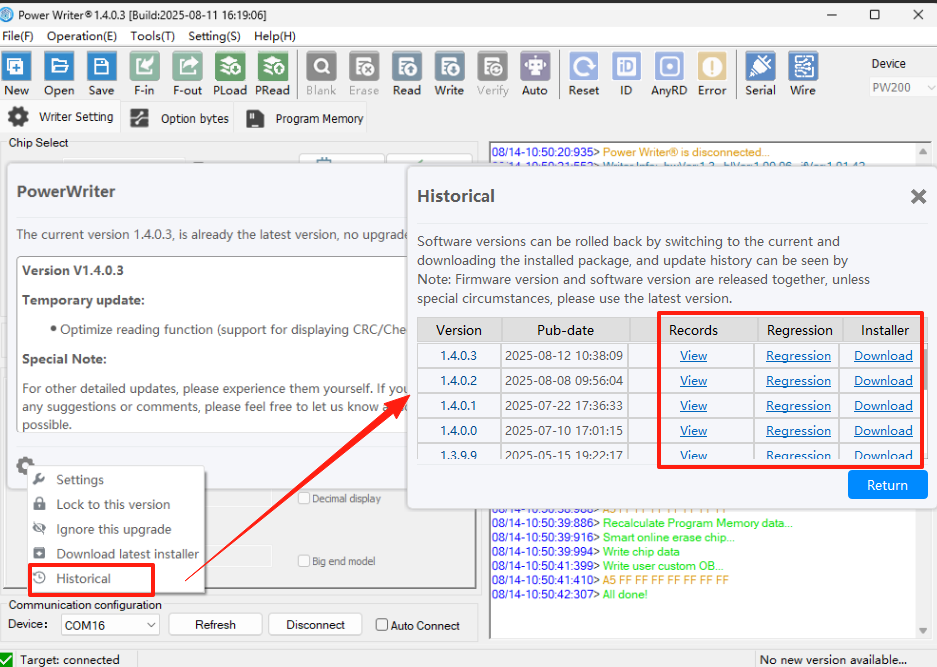Download installer for version 1.4.0.0

(883, 431)
